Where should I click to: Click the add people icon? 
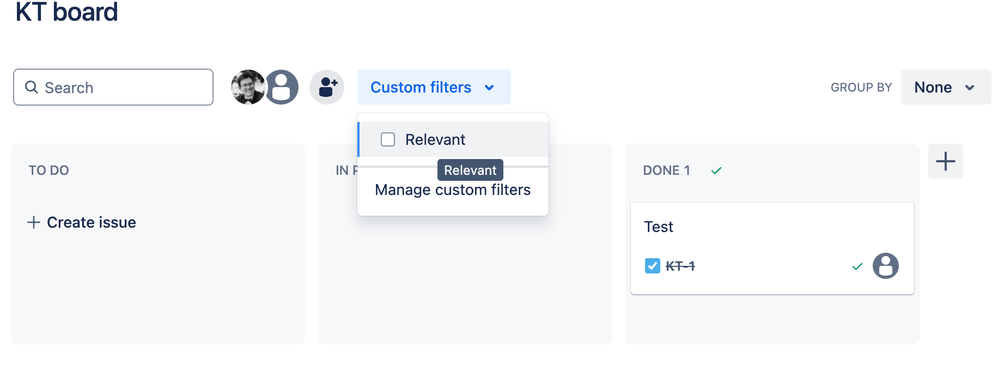click(x=327, y=87)
